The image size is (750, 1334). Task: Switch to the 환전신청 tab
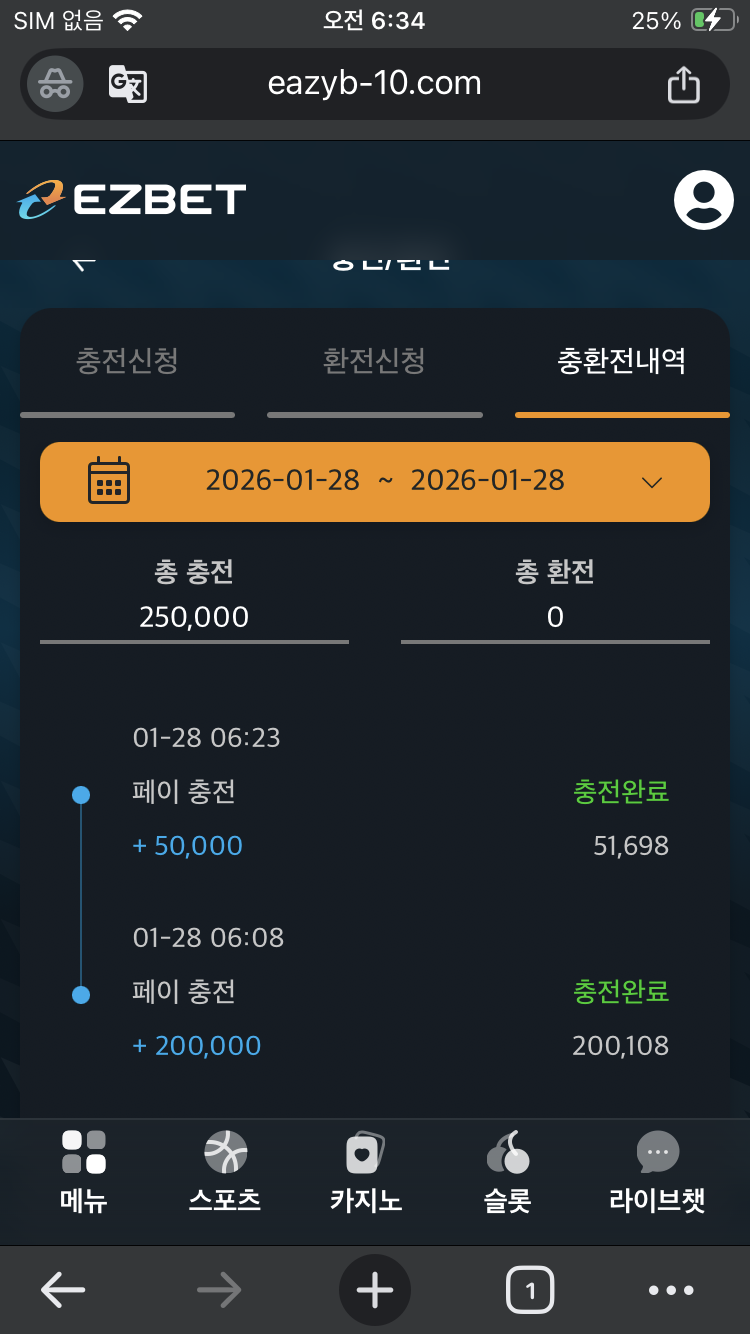pyautogui.click(x=374, y=361)
